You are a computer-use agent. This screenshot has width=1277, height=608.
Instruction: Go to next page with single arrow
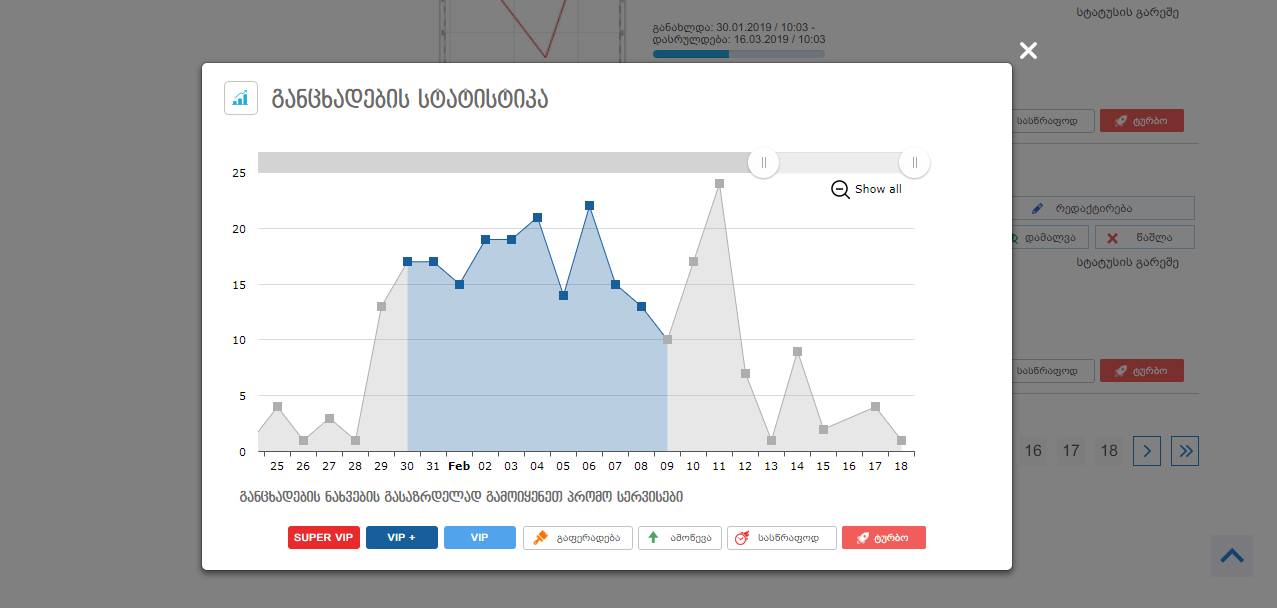[1147, 451]
